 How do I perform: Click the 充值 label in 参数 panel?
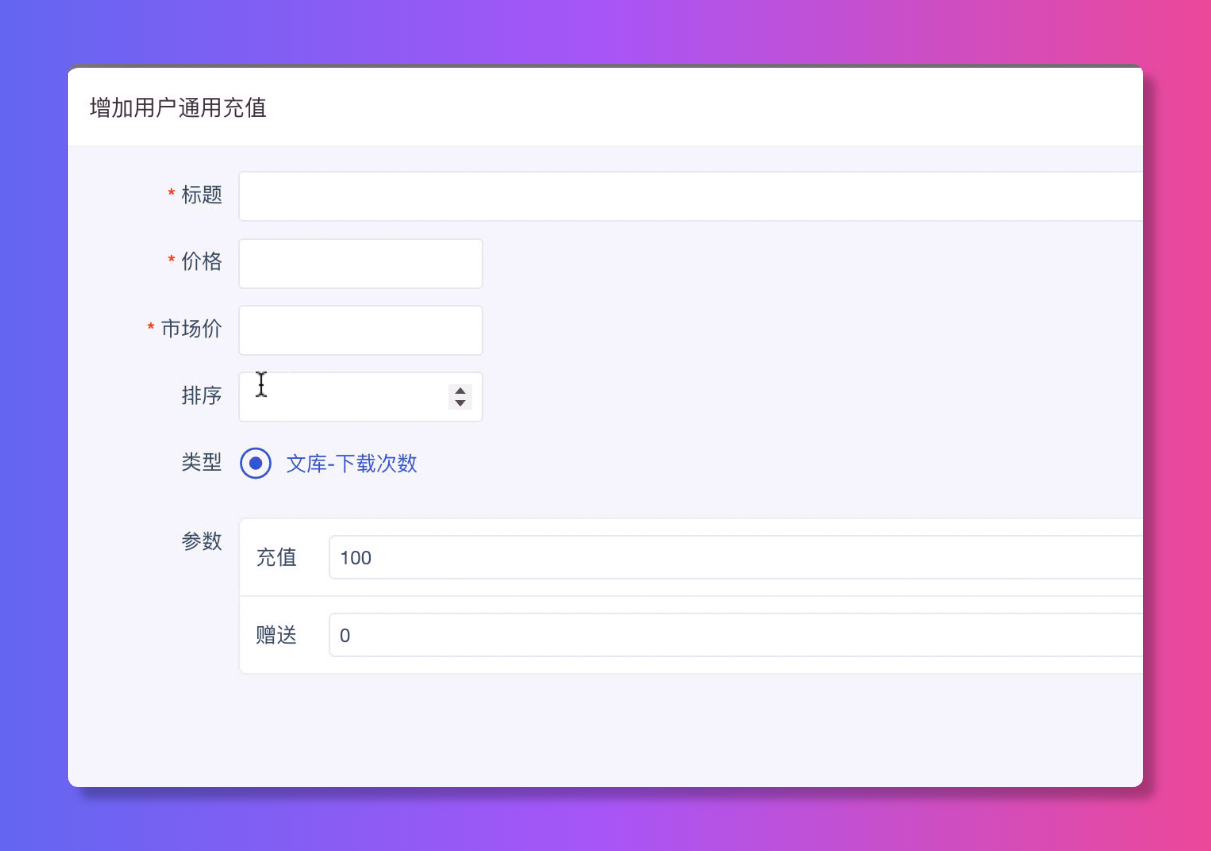276,557
